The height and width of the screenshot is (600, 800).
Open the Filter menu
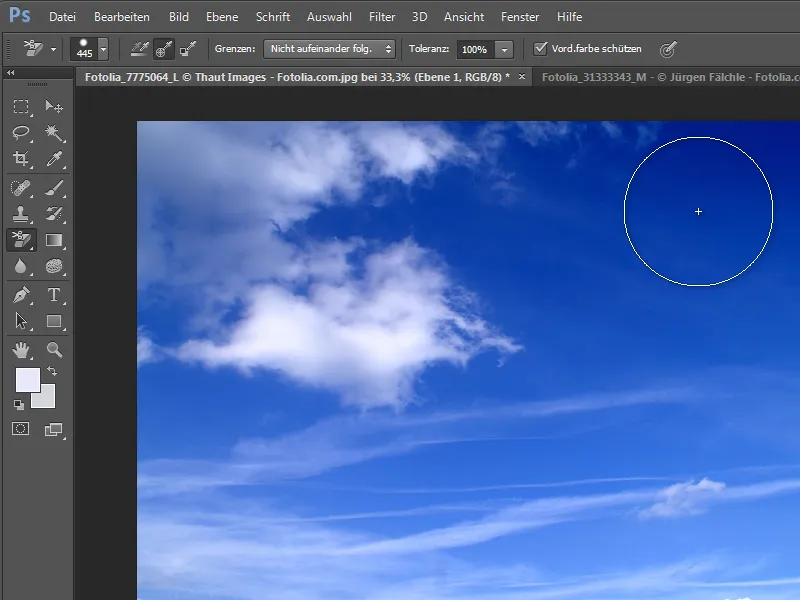click(x=382, y=17)
